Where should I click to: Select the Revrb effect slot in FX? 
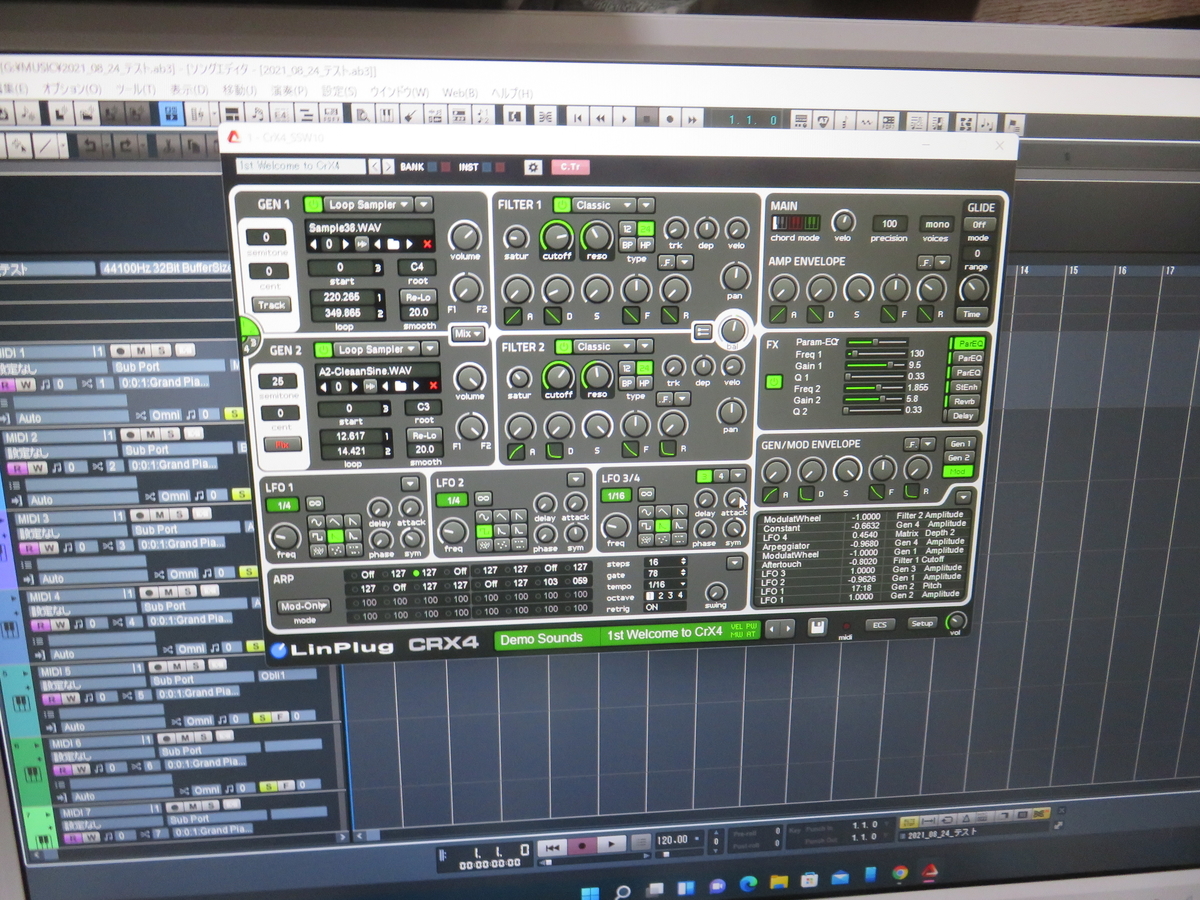[965, 401]
